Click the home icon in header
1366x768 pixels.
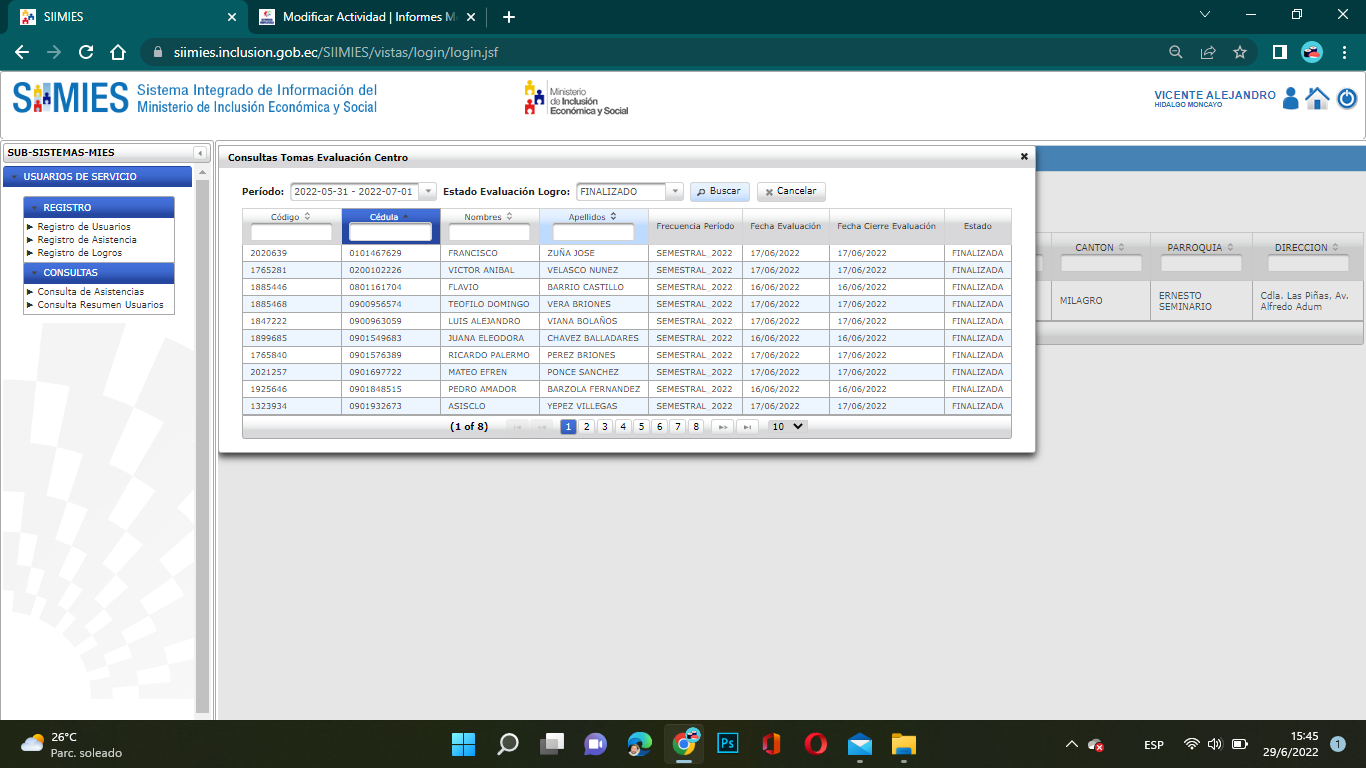(1317, 98)
